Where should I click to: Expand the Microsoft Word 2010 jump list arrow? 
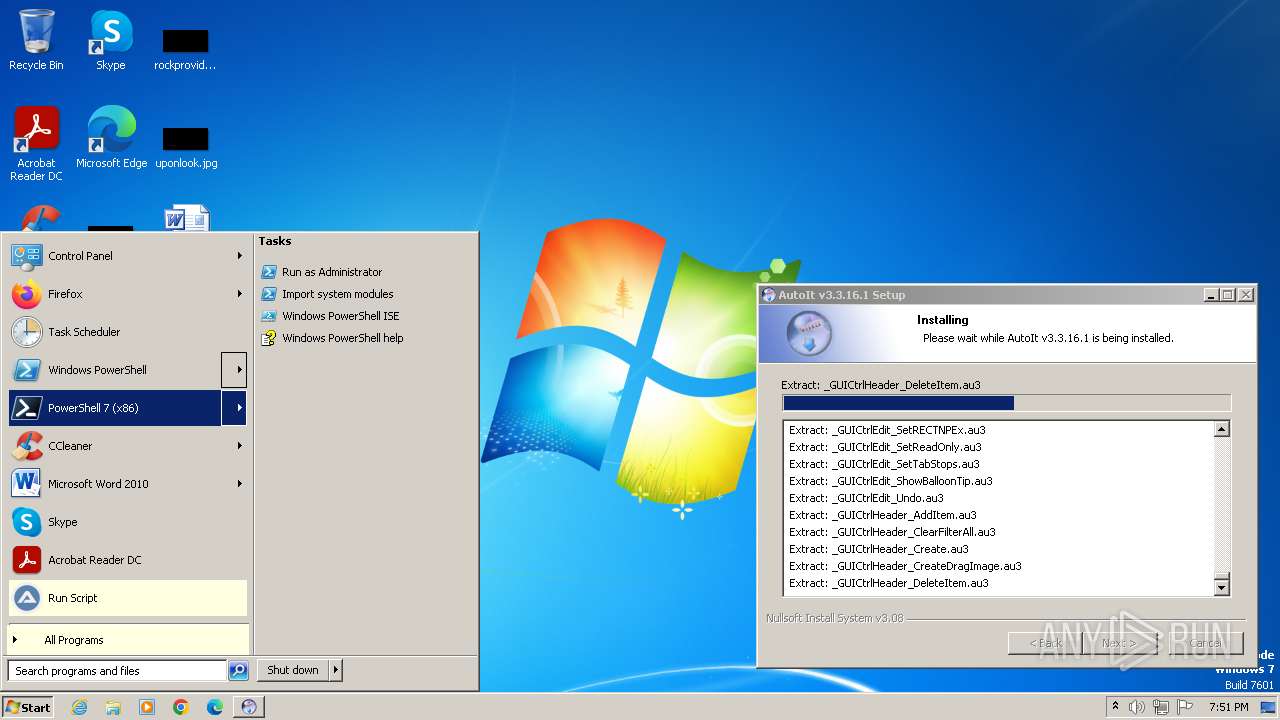pos(239,484)
